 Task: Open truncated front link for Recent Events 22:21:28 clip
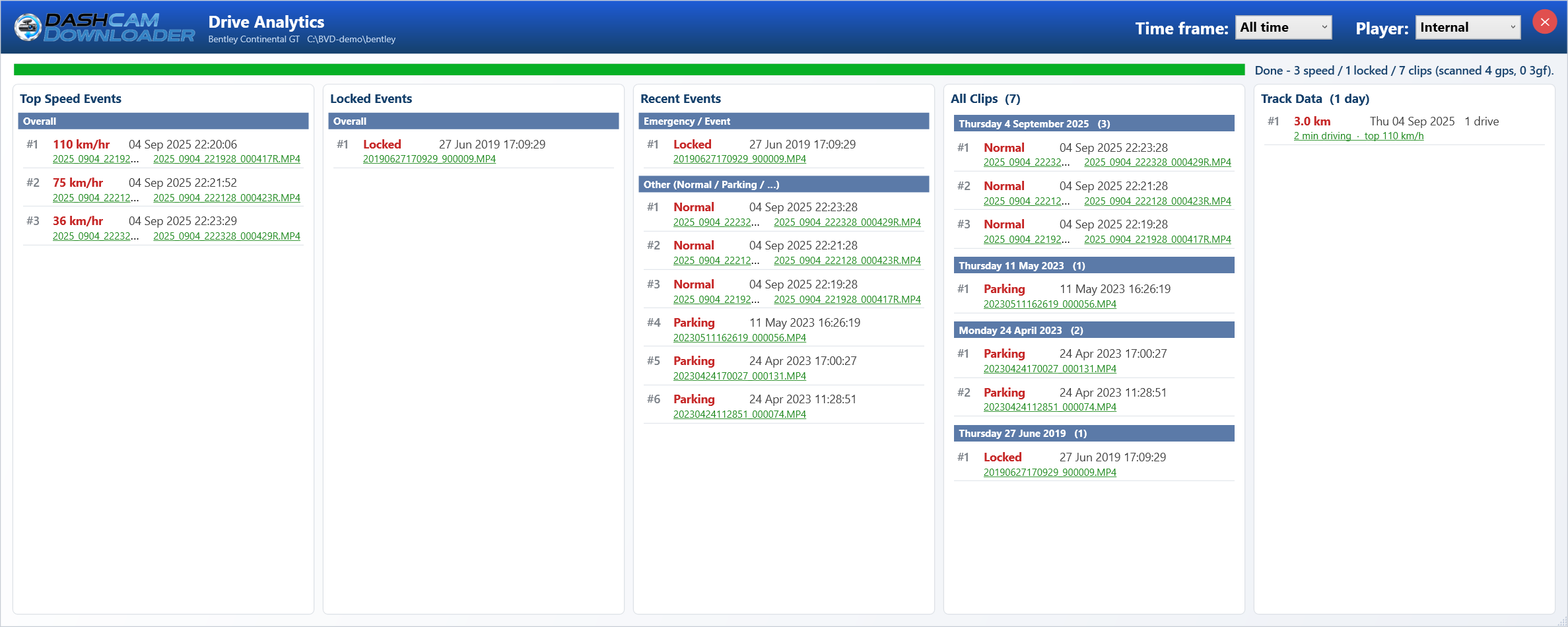[716, 261]
